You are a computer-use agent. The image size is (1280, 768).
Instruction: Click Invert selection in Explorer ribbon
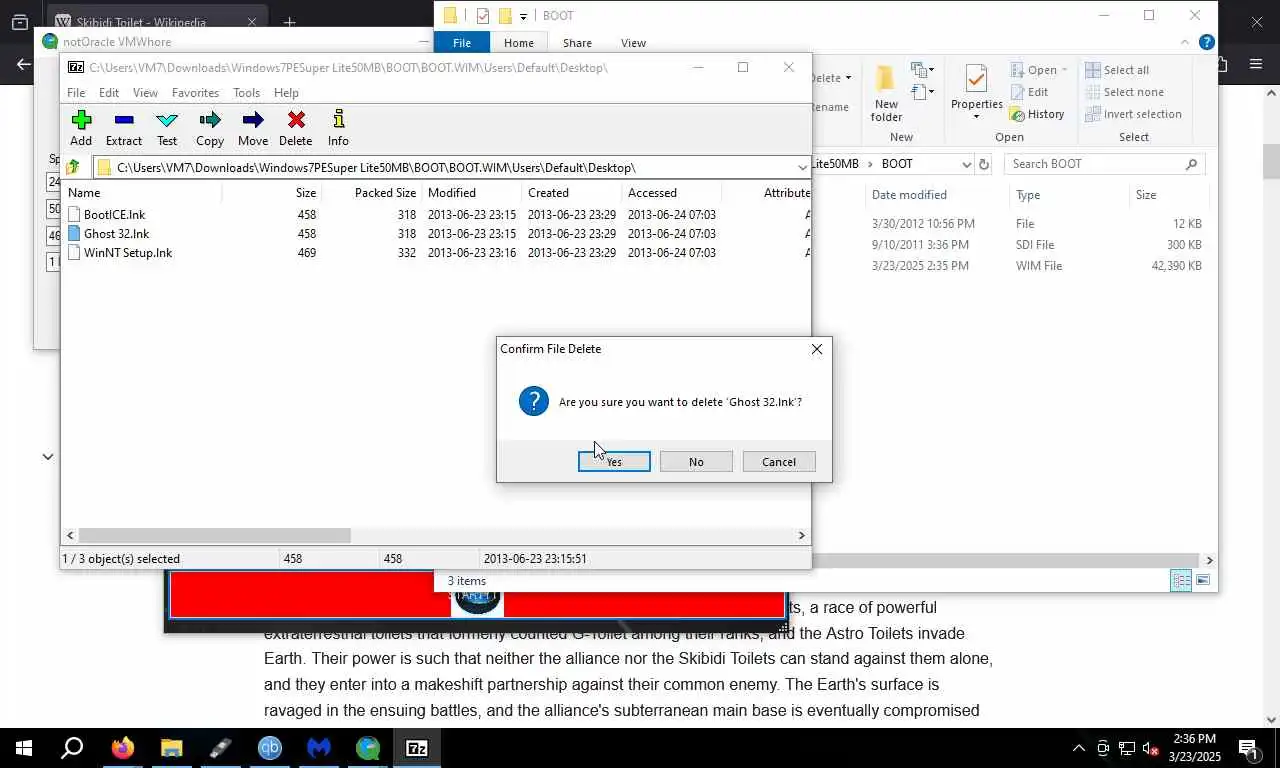(1133, 114)
